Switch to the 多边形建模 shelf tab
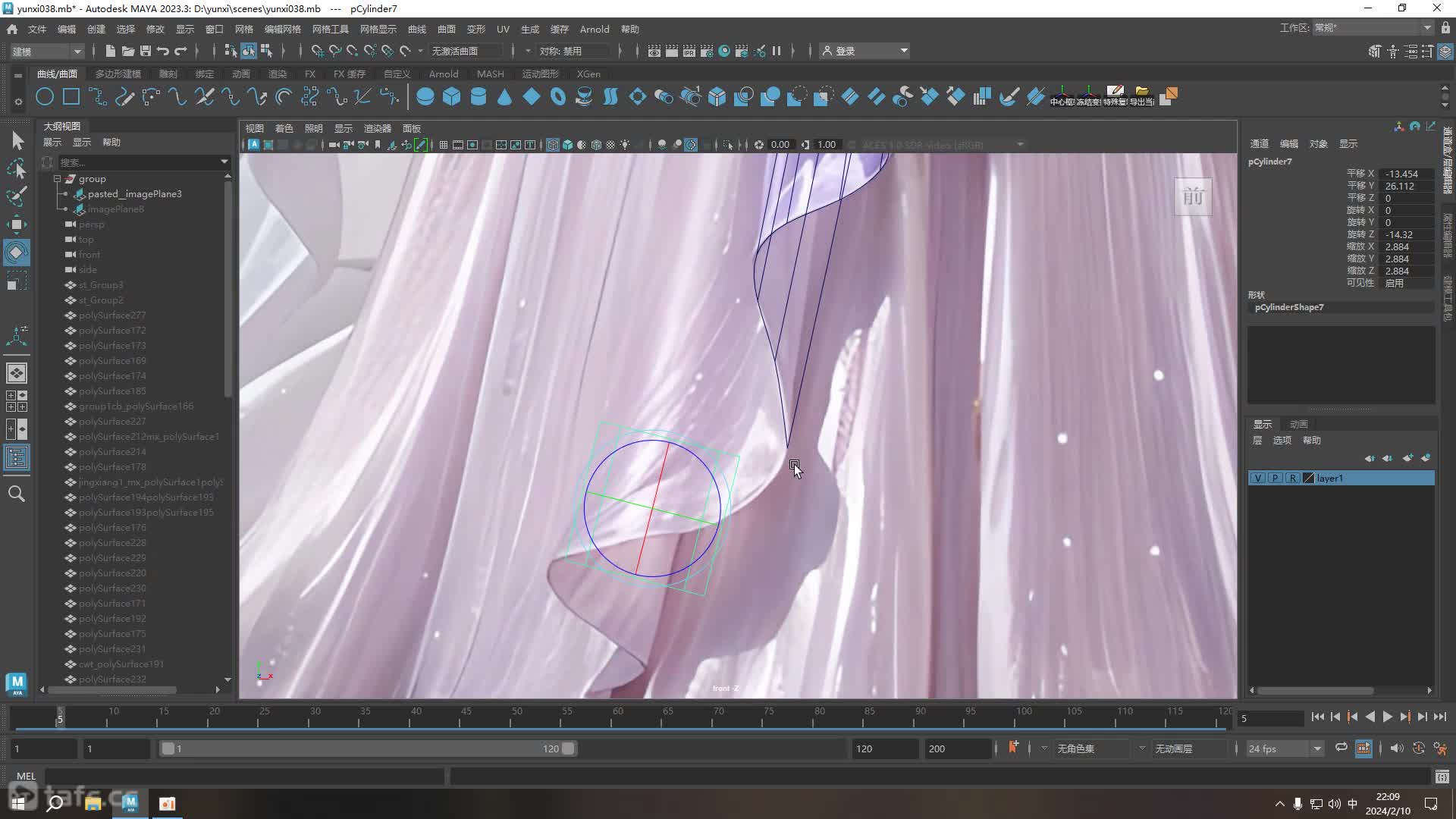Viewport: 1456px width, 819px height. coord(118,74)
